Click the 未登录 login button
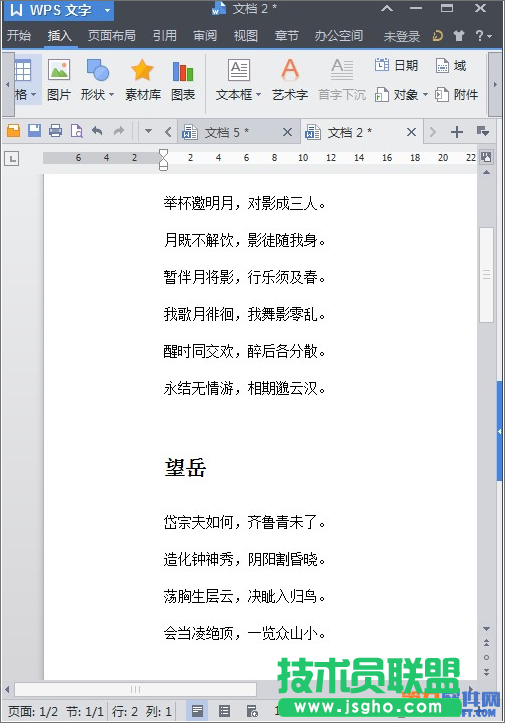 [402, 36]
